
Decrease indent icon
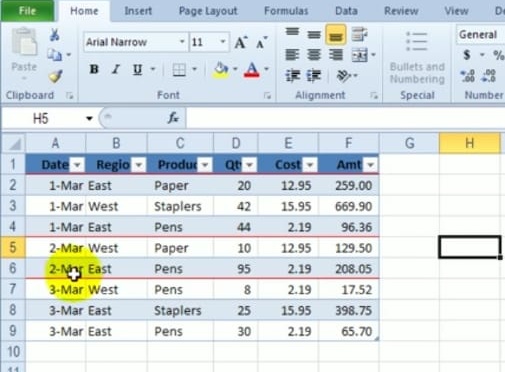(292, 76)
